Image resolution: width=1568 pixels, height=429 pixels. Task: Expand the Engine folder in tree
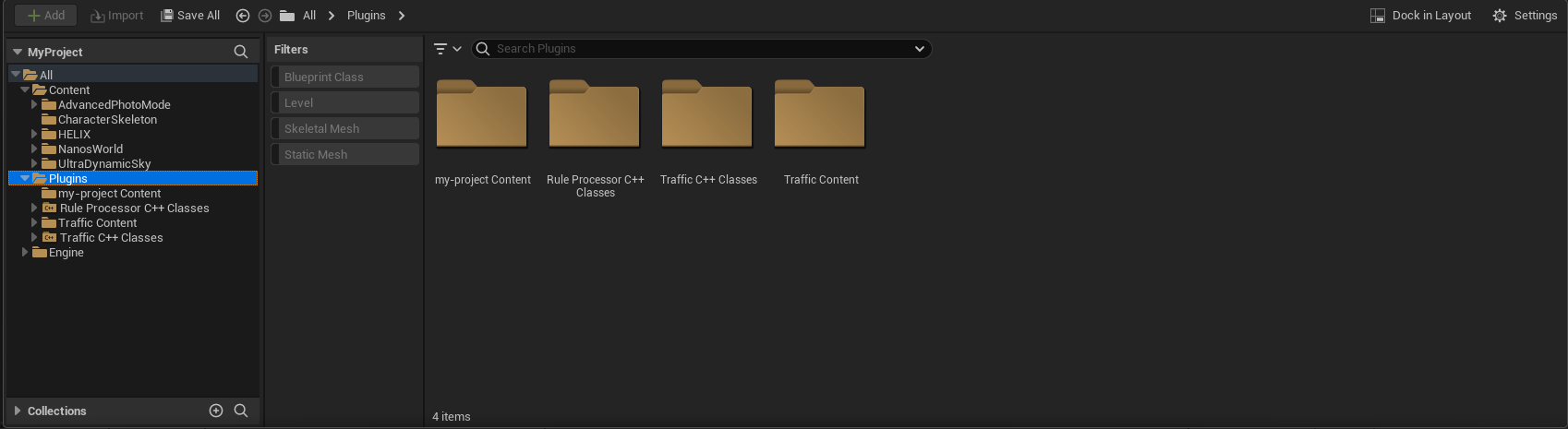pyautogui.click(x=25, y=252)
